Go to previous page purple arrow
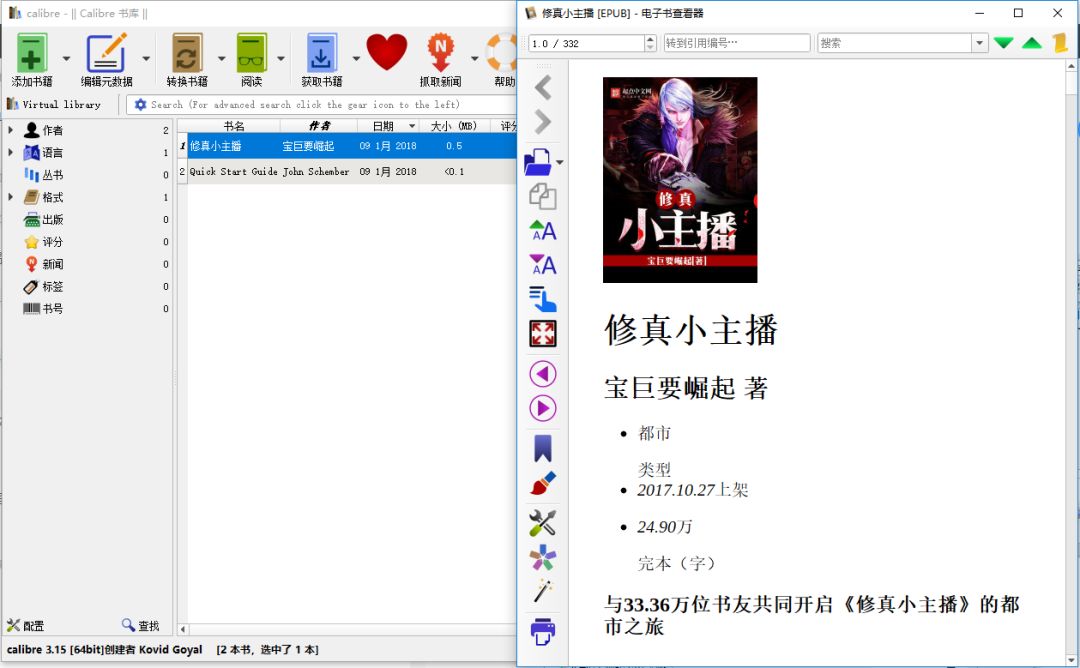This screenshot has height=668, width=1080. click(x=543, y=374)
